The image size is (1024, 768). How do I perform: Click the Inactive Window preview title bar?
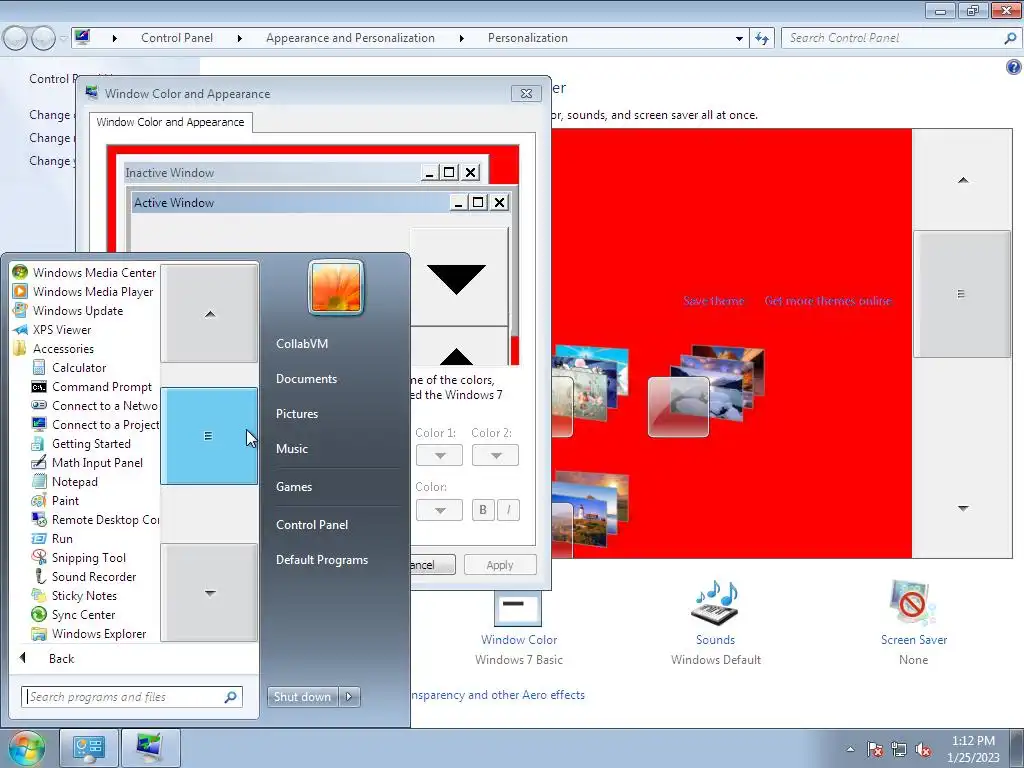tap(274, 172)
